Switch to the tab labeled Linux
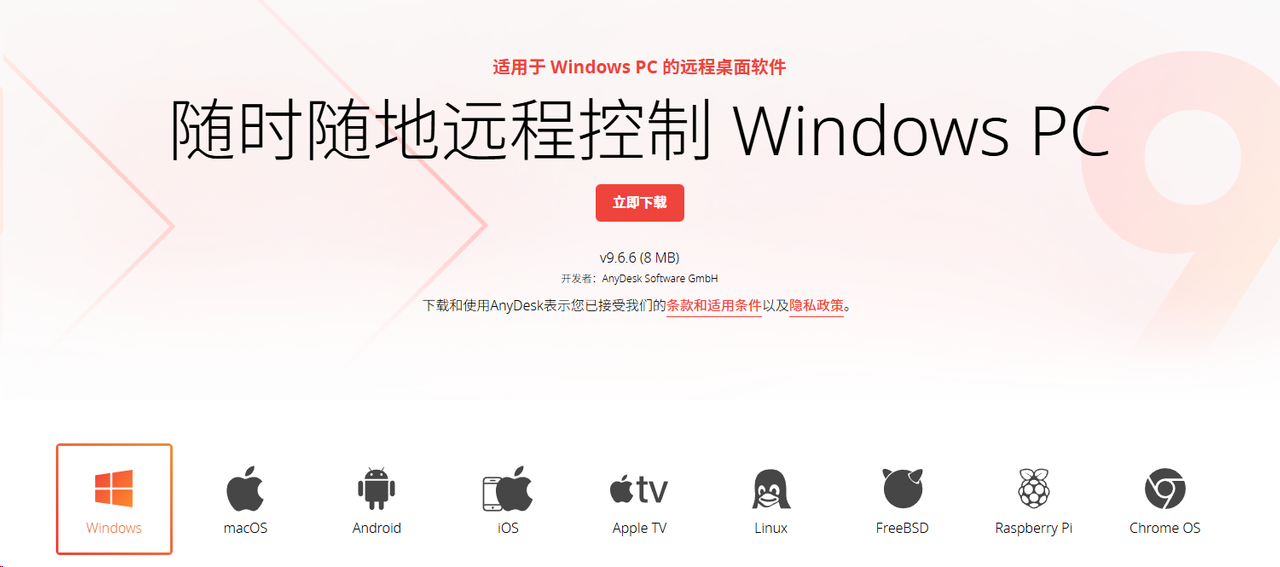This screenshot has height=567, width=1280. click(x=771, y=499)
